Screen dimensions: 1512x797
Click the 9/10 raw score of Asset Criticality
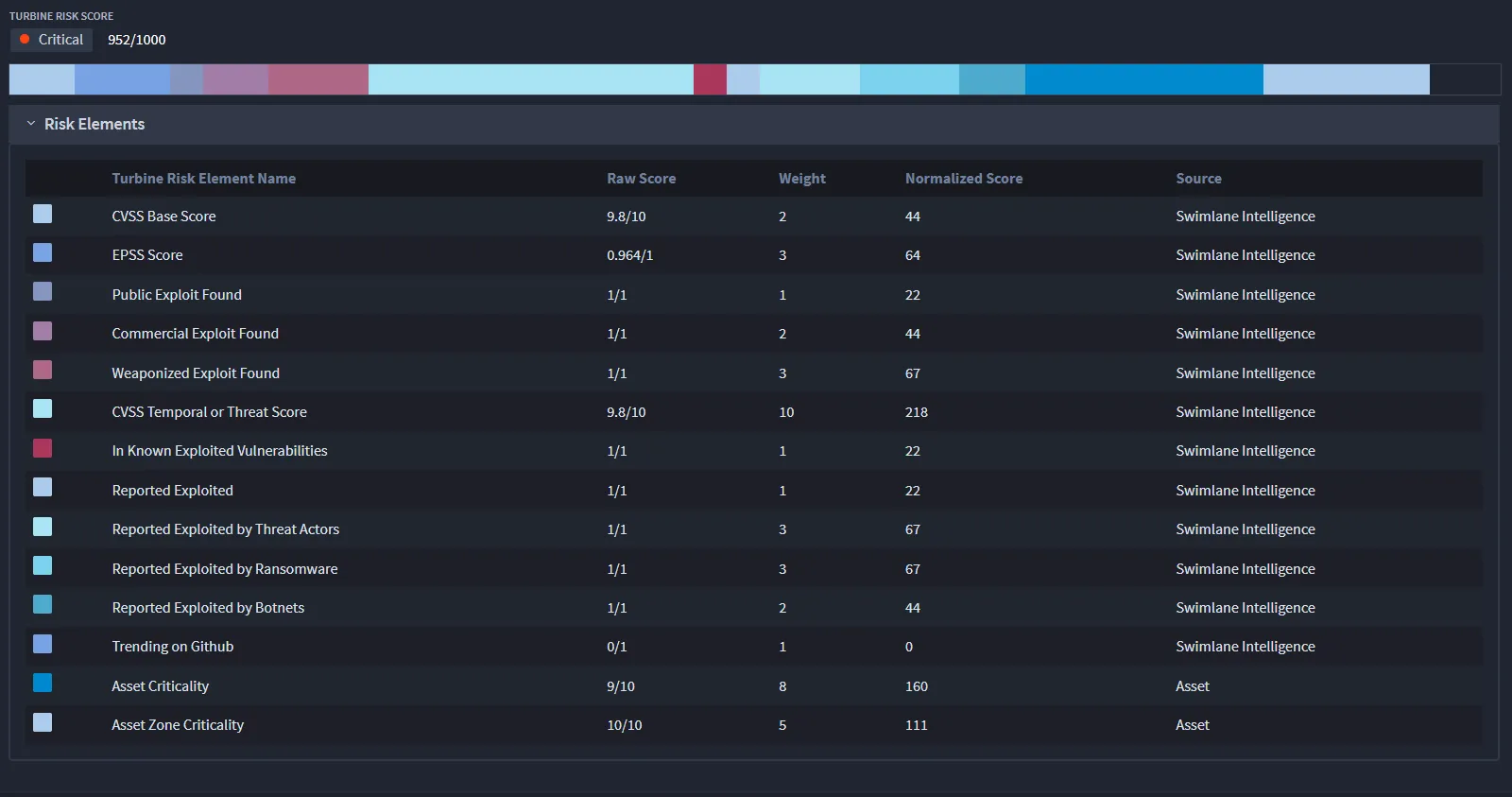621,686
